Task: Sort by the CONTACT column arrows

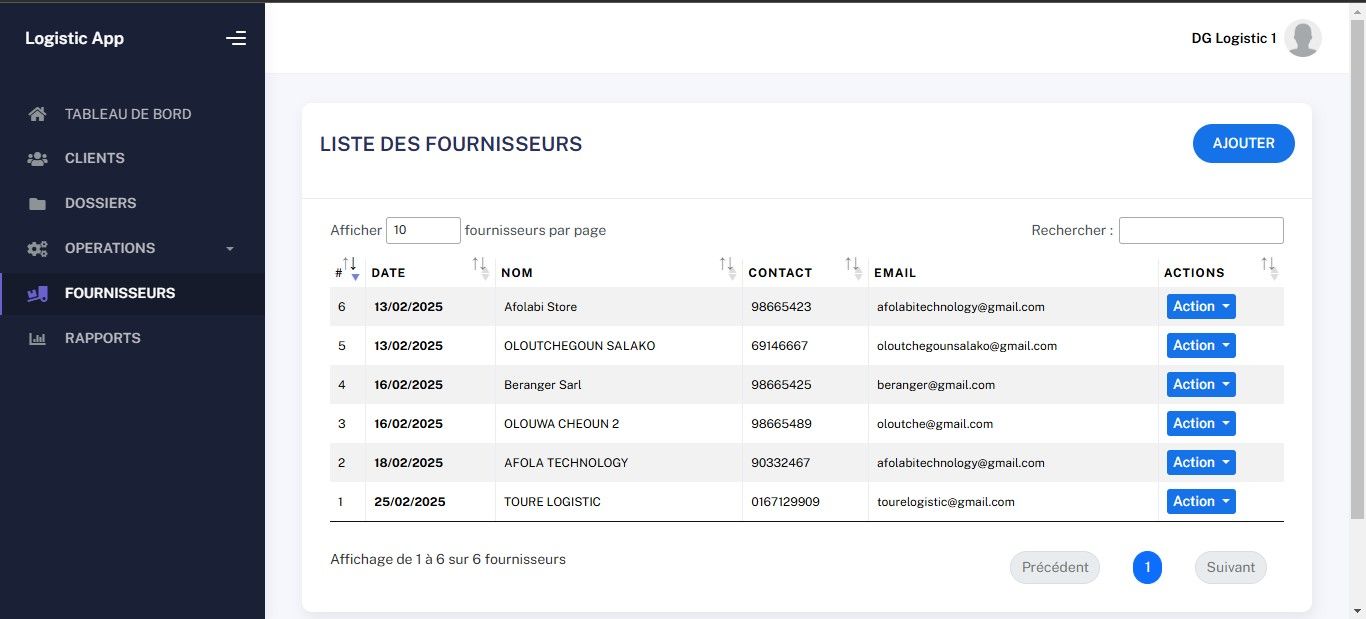Action: click(x=853, y=269)
